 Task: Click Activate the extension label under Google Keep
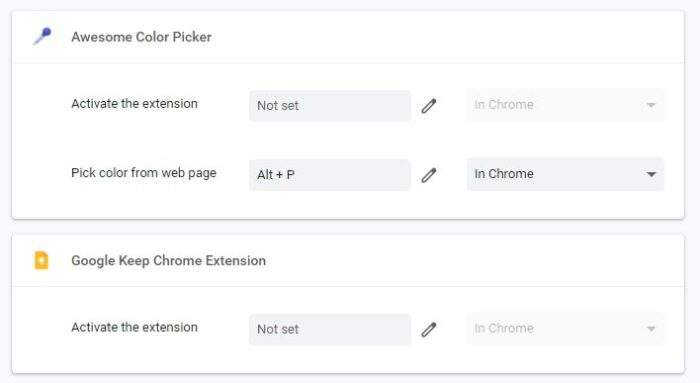point(134,327)
